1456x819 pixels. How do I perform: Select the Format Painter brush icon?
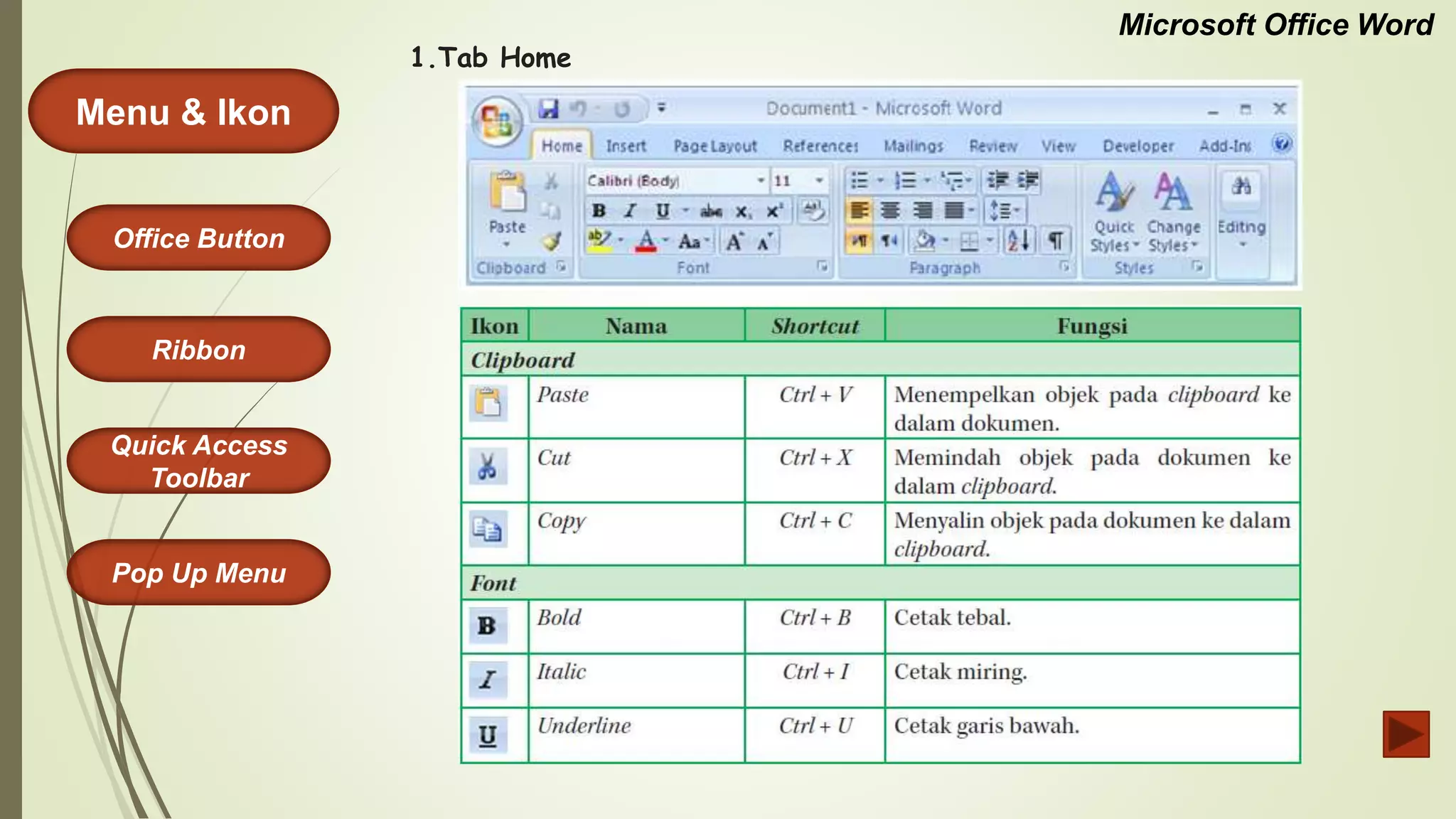coord(551,241)
